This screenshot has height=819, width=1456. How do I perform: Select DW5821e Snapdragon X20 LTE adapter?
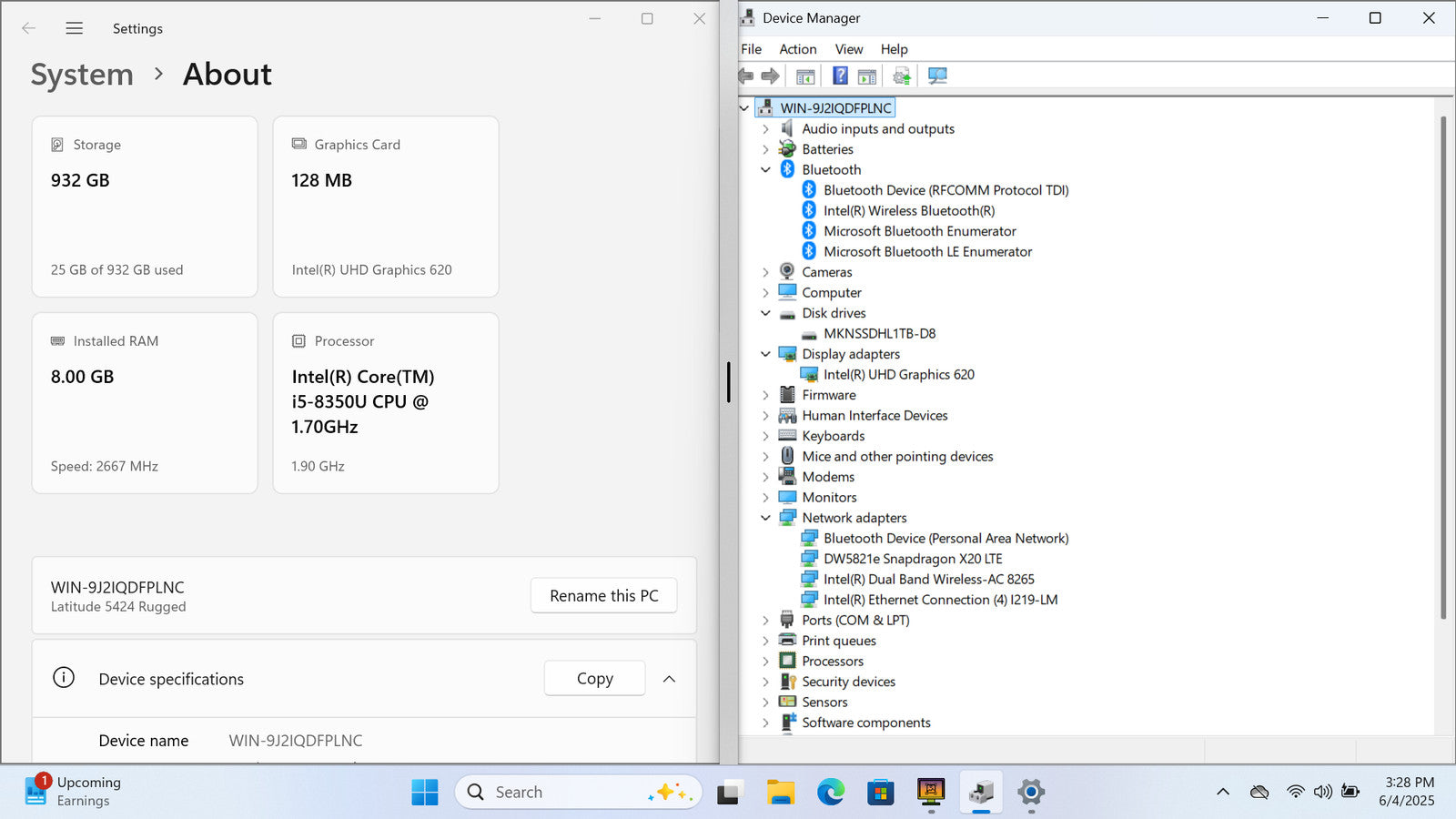tap(913, 559)
